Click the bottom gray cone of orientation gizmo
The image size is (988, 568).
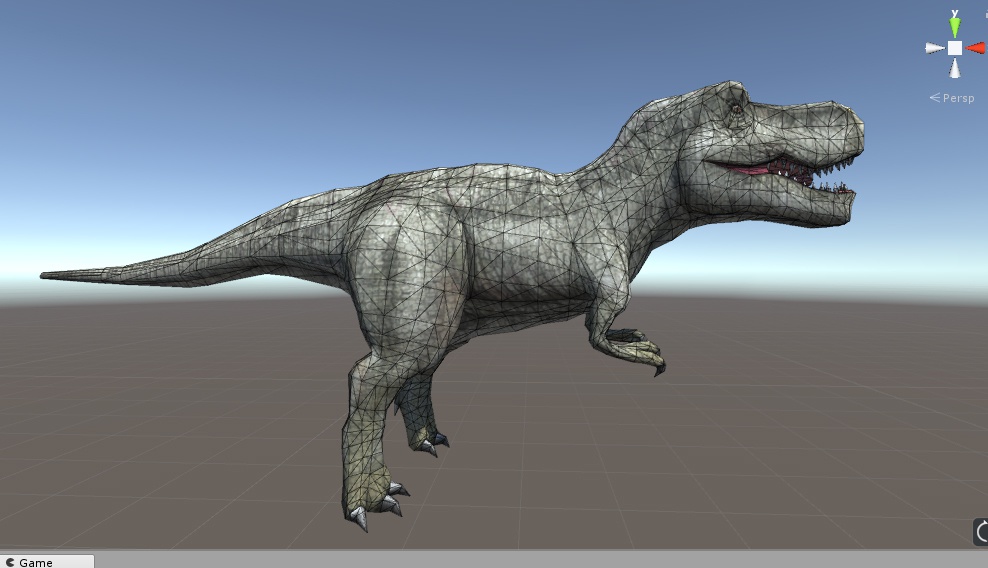pos(955,69)
